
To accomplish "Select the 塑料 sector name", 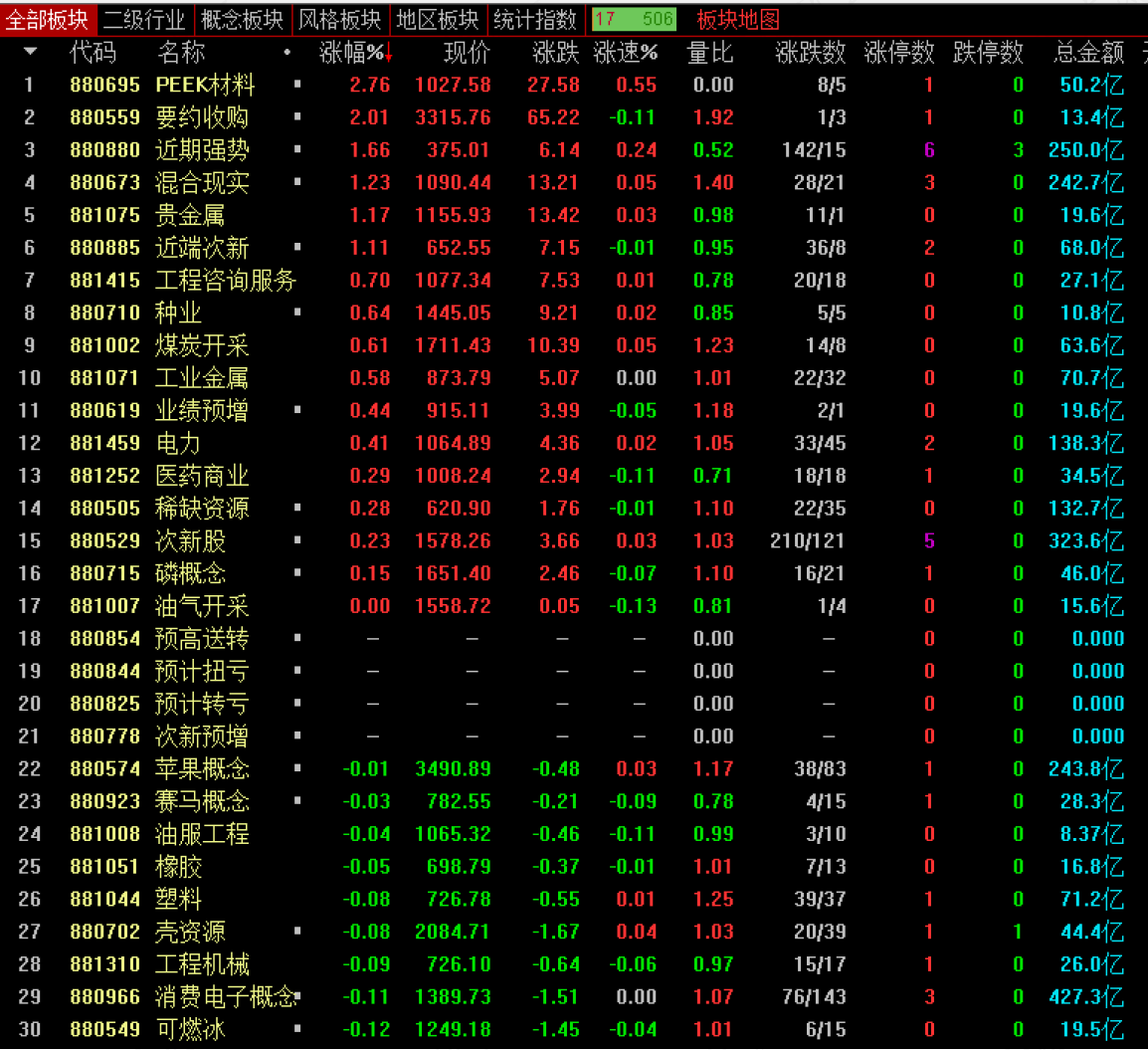I will pos(178,899).
